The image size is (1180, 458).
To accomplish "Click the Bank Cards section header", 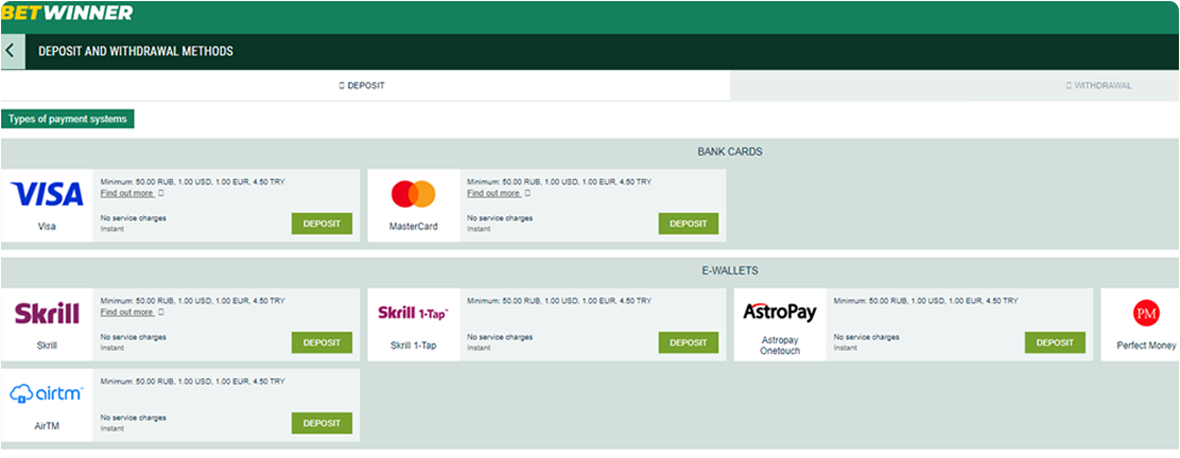I will click(729, 152).
